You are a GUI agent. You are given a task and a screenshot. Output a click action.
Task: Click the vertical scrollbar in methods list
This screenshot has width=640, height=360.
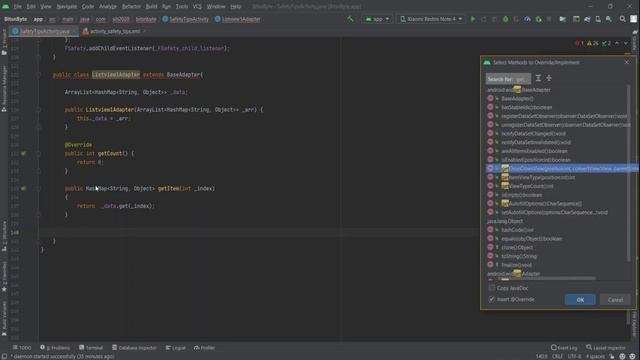(x=628, y=173)
